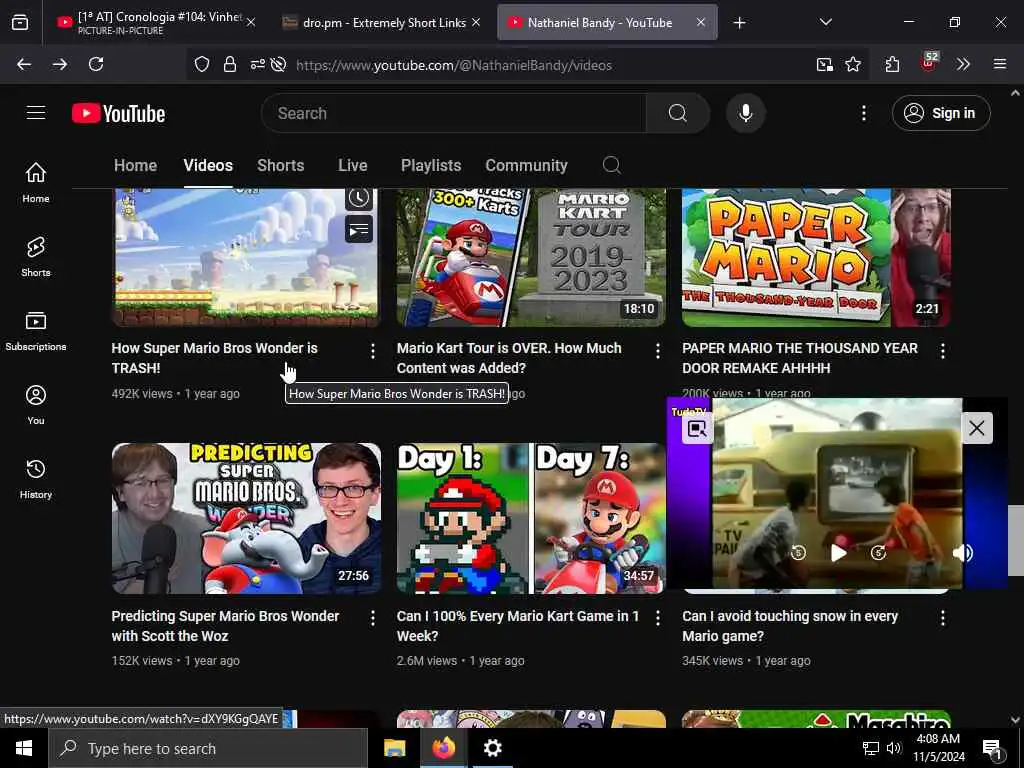Screen dimensions: 1024x768
Task: Open channel Playlists tab
Action: (x=431, y=165)
